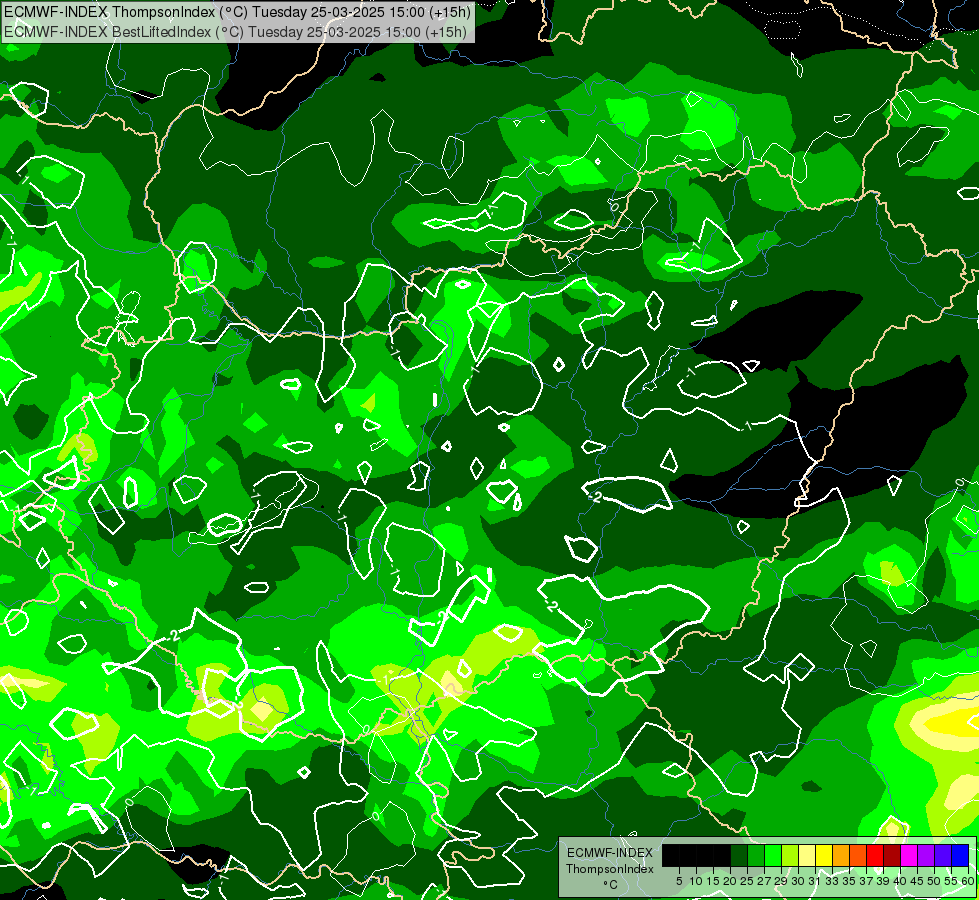979x900 pixels.
Task: Click legend tick value 45
Action: [x=917, y=881]
